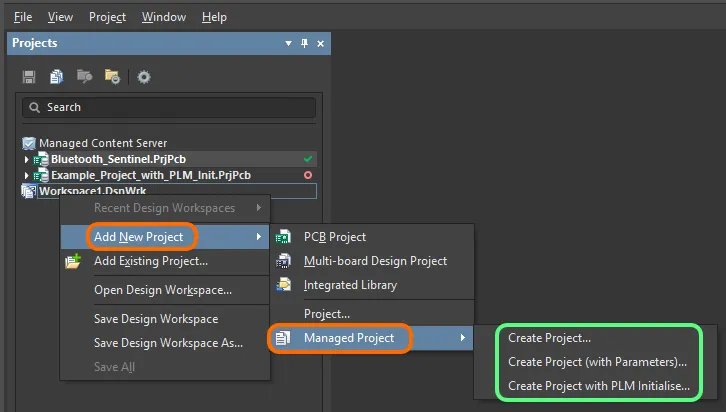
Task: Click the Multi-board Design Project icon
Action: 283,261
